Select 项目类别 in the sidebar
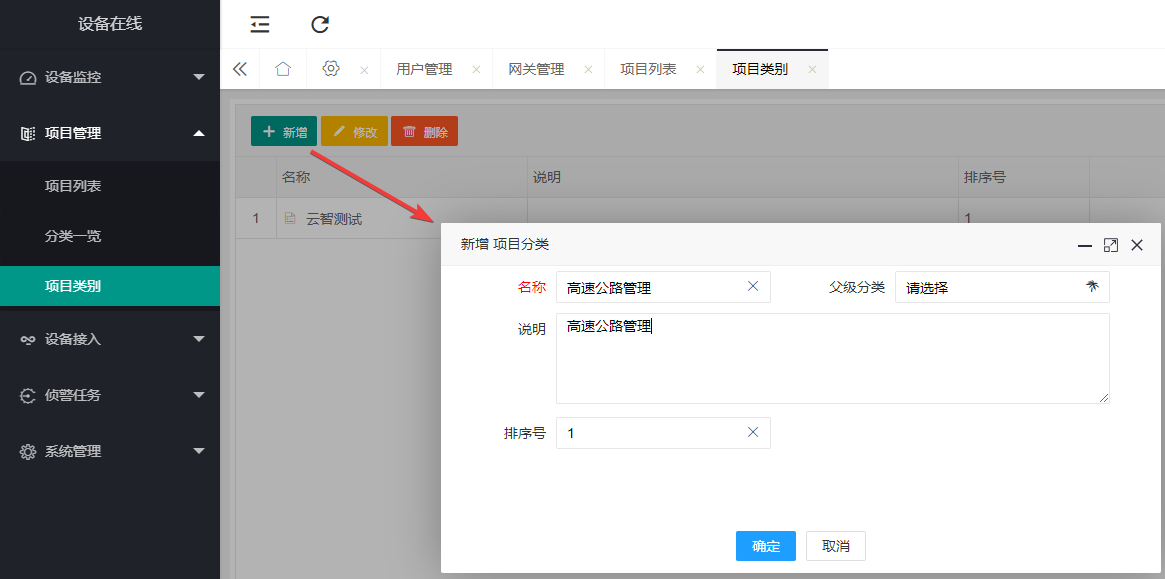Screen dimensions: 1165x579 pos(110,286)
